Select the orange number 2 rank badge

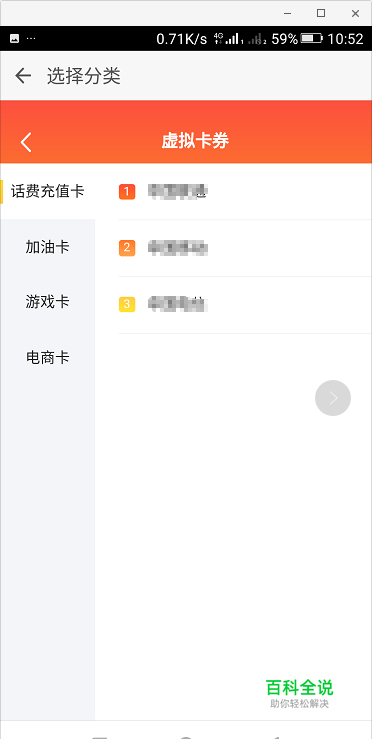(x=127, y=248)
